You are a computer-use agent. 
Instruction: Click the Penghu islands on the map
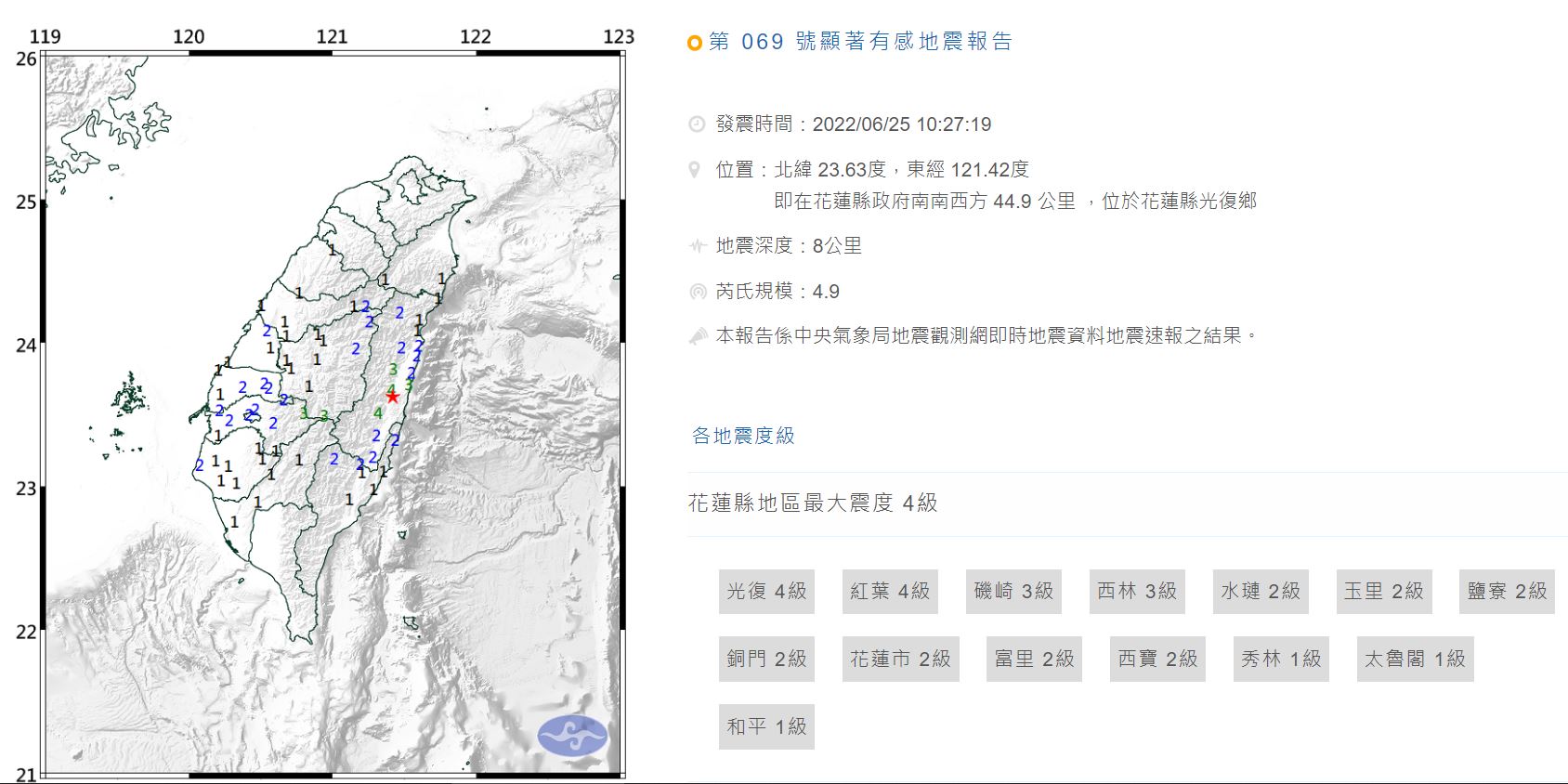130,395
